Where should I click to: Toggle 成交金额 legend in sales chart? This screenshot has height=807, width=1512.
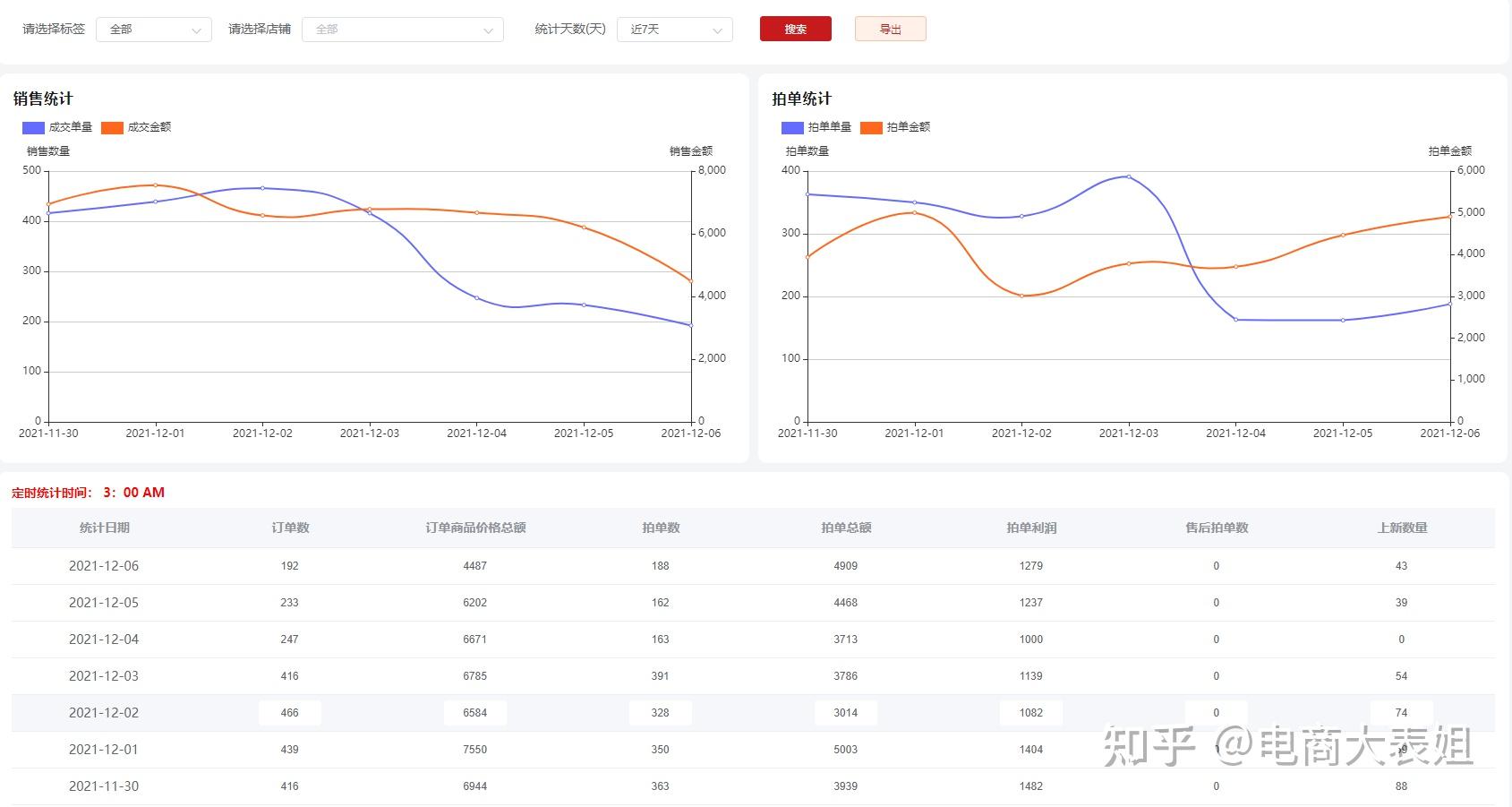pyautogui.click(x=136, y=127)
